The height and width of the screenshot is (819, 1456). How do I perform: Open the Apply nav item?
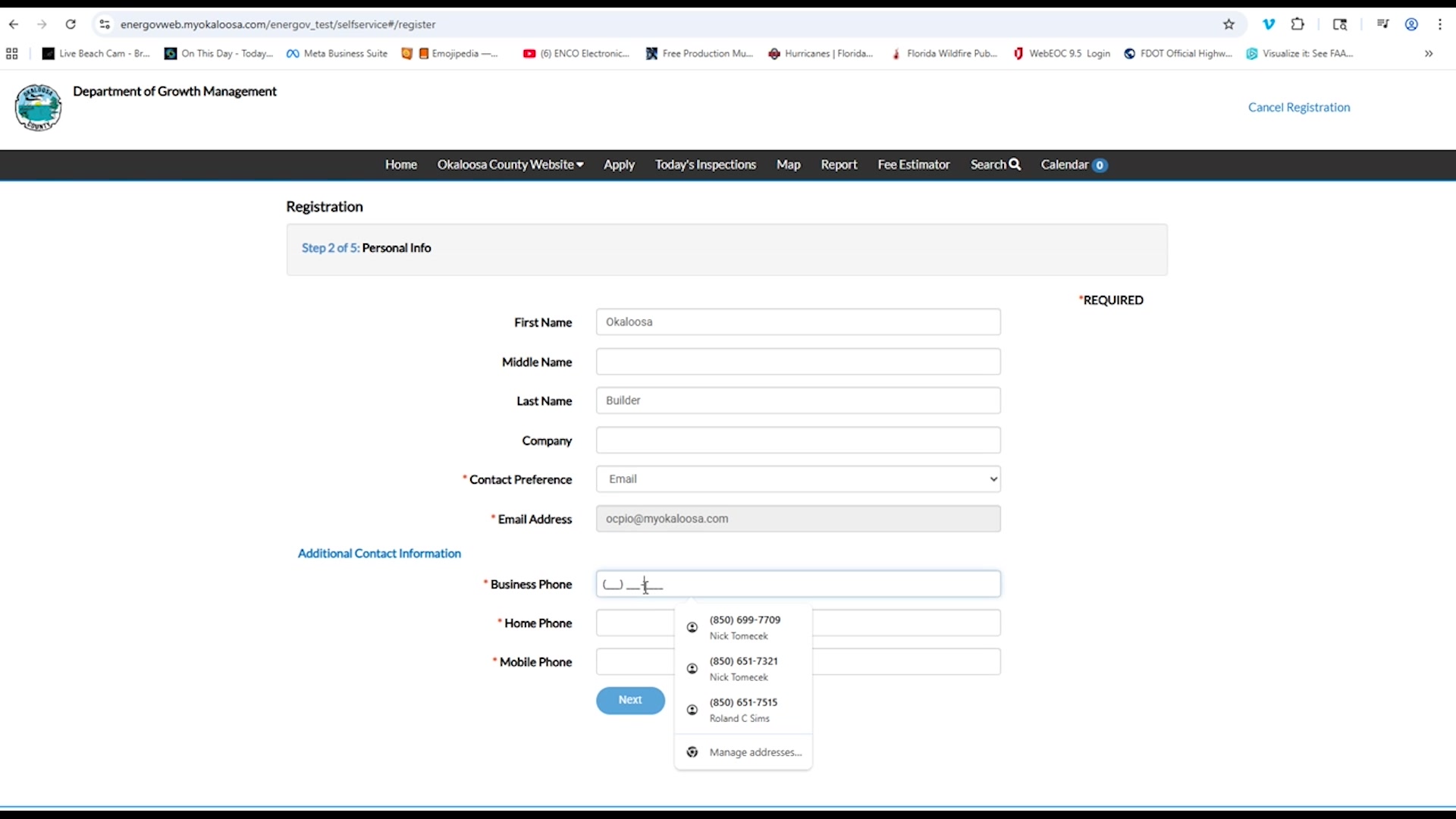pyautogui.click(x=619, y=165)
